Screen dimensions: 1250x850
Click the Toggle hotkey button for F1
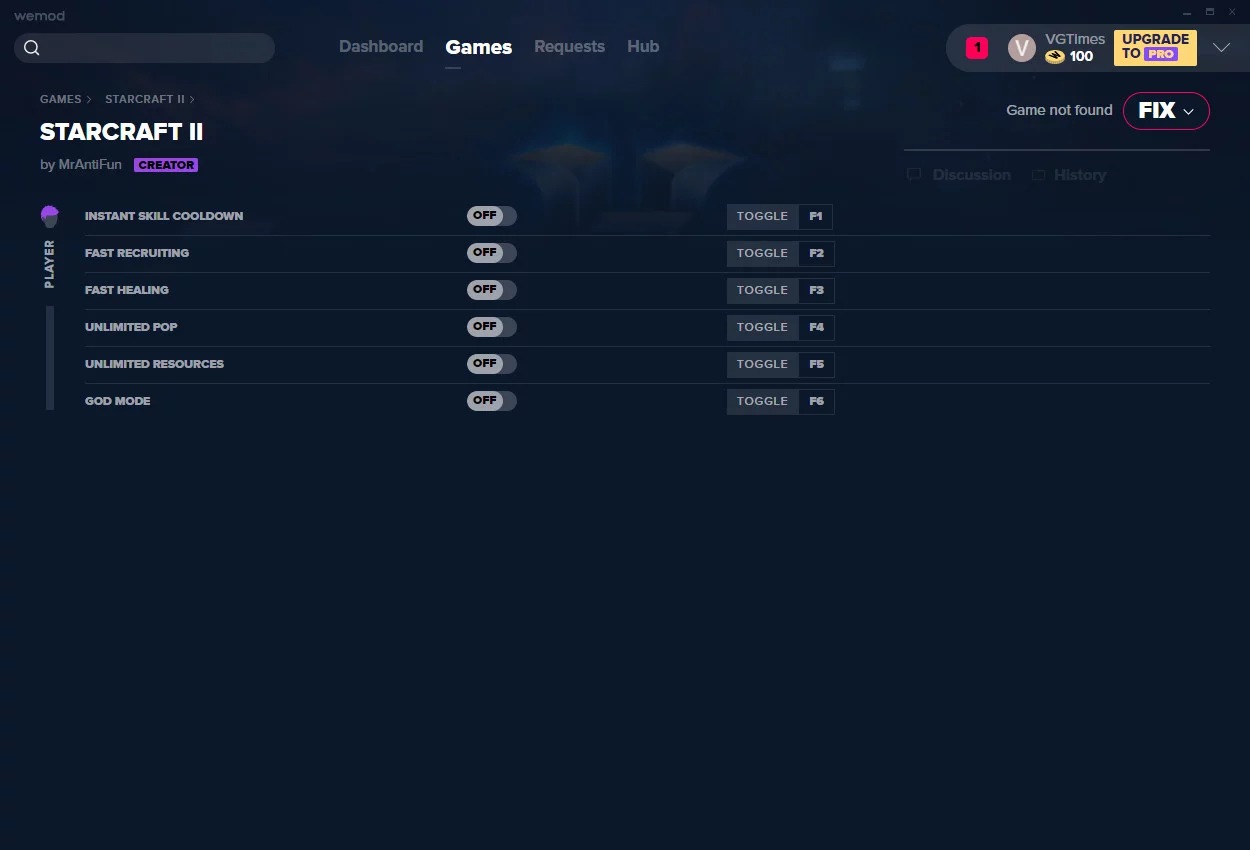pyautogui.click(x=762, y=217)
